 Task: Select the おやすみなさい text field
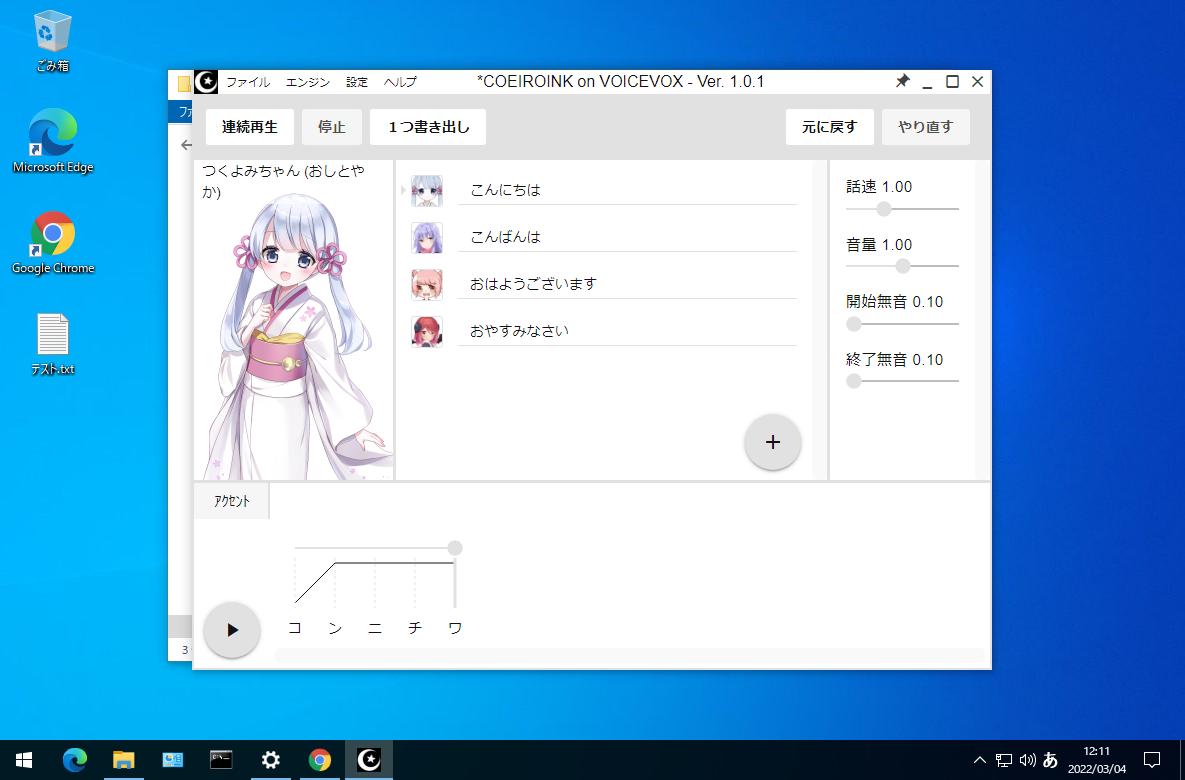click(627, 331)
